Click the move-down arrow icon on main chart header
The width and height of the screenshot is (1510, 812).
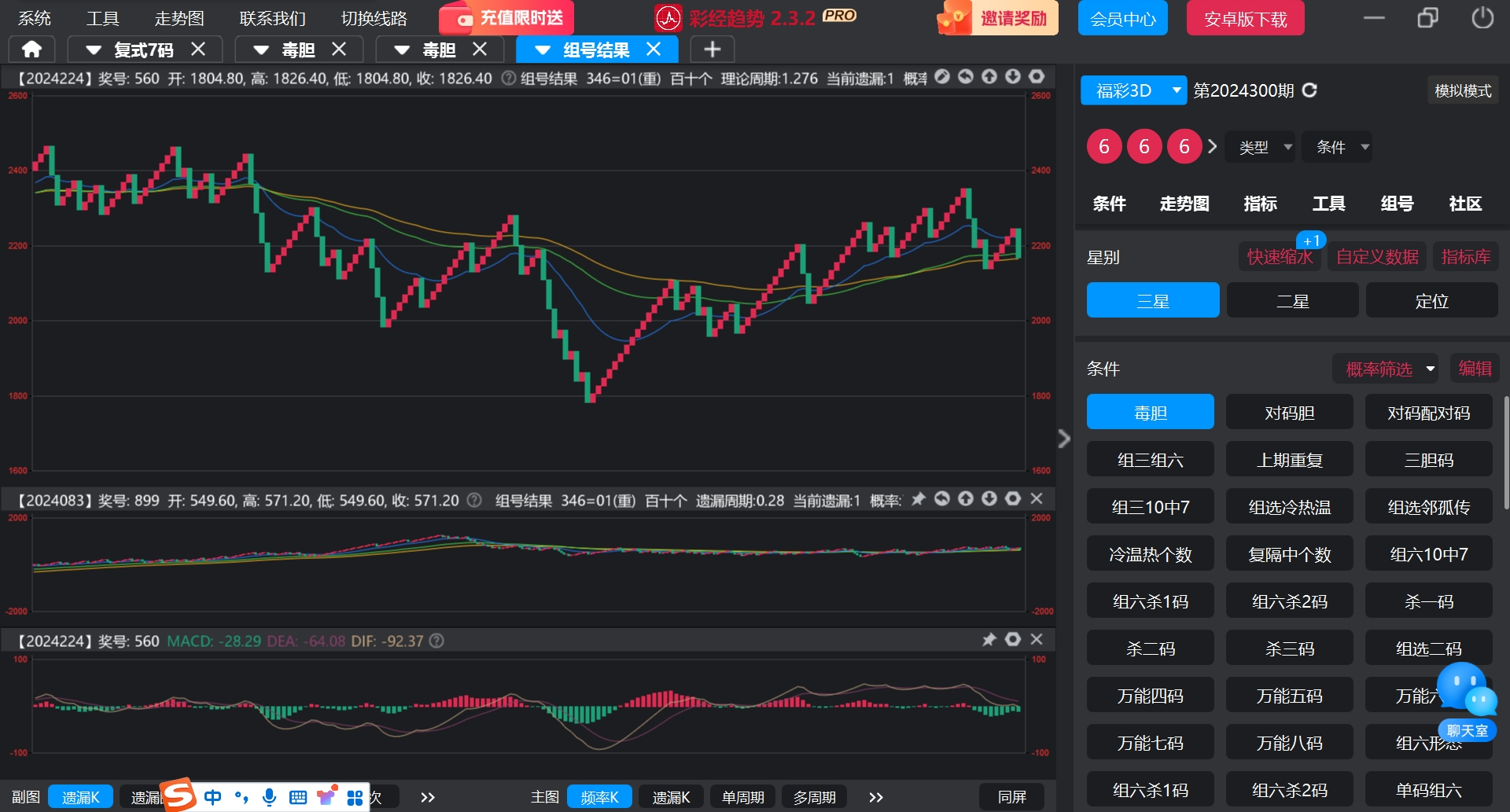pos(1013,77)
